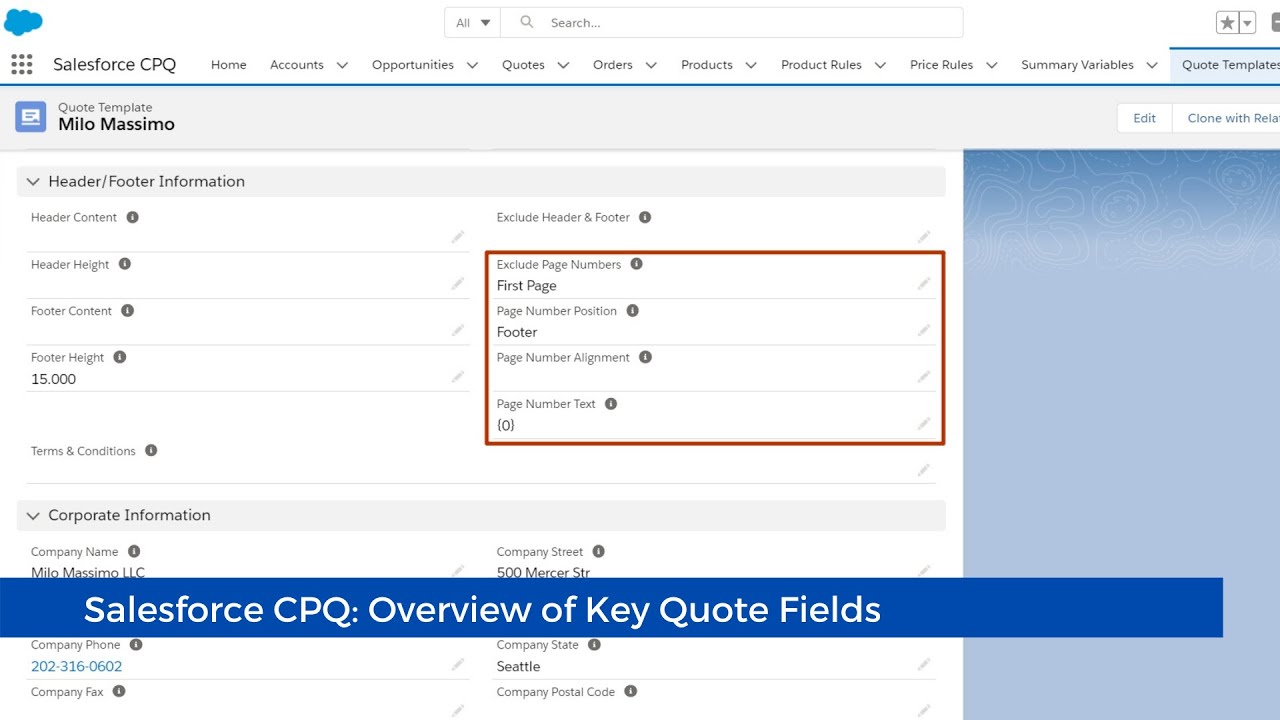Show info tooltip for Company Postal Code

[631, 691]
